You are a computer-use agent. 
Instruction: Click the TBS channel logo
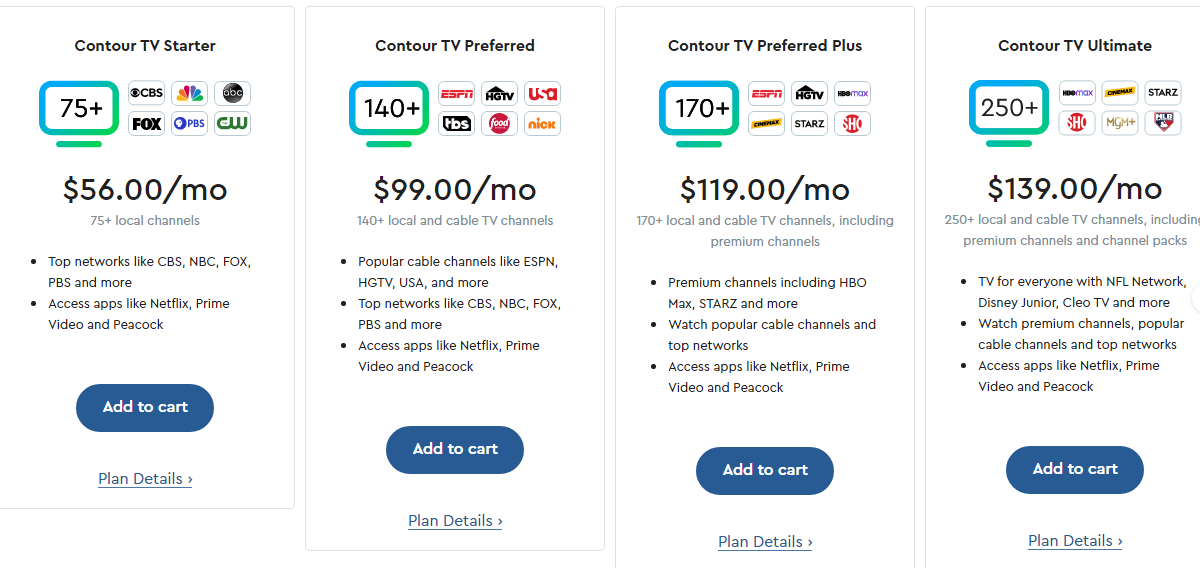[x=457, y=124]
